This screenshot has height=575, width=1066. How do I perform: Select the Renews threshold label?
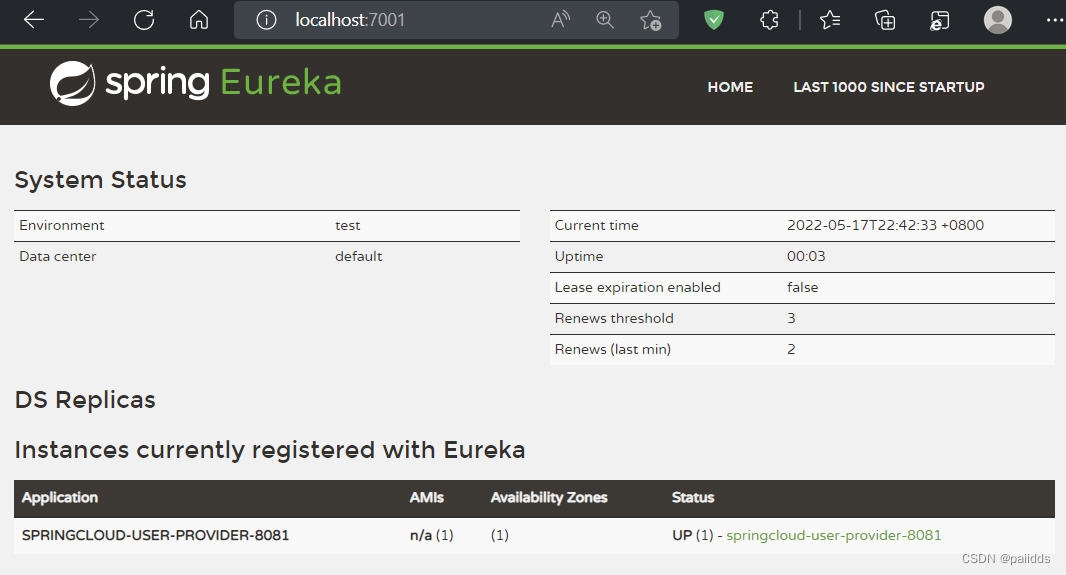tap(614, 318)
